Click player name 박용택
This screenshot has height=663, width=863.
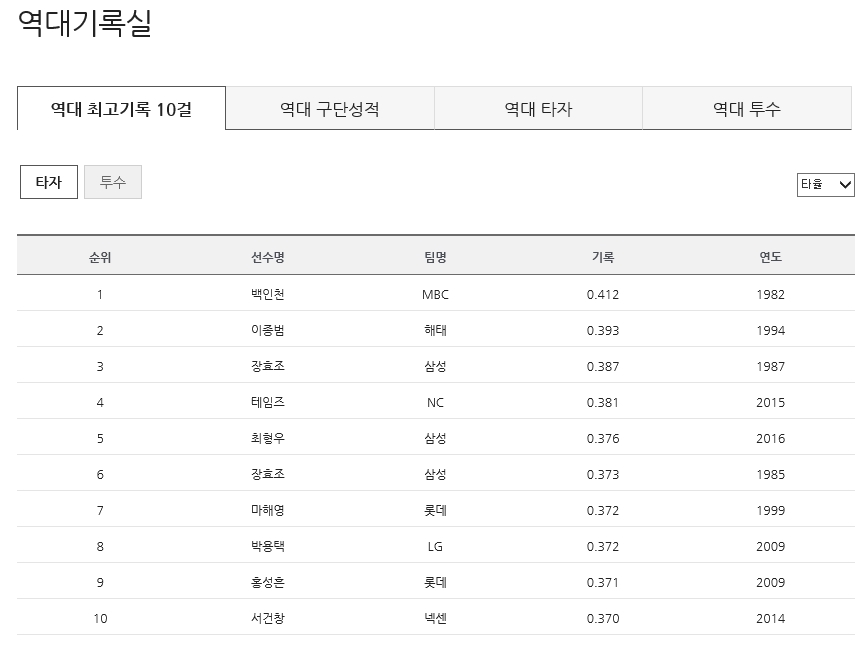click(x=267, y=546)
